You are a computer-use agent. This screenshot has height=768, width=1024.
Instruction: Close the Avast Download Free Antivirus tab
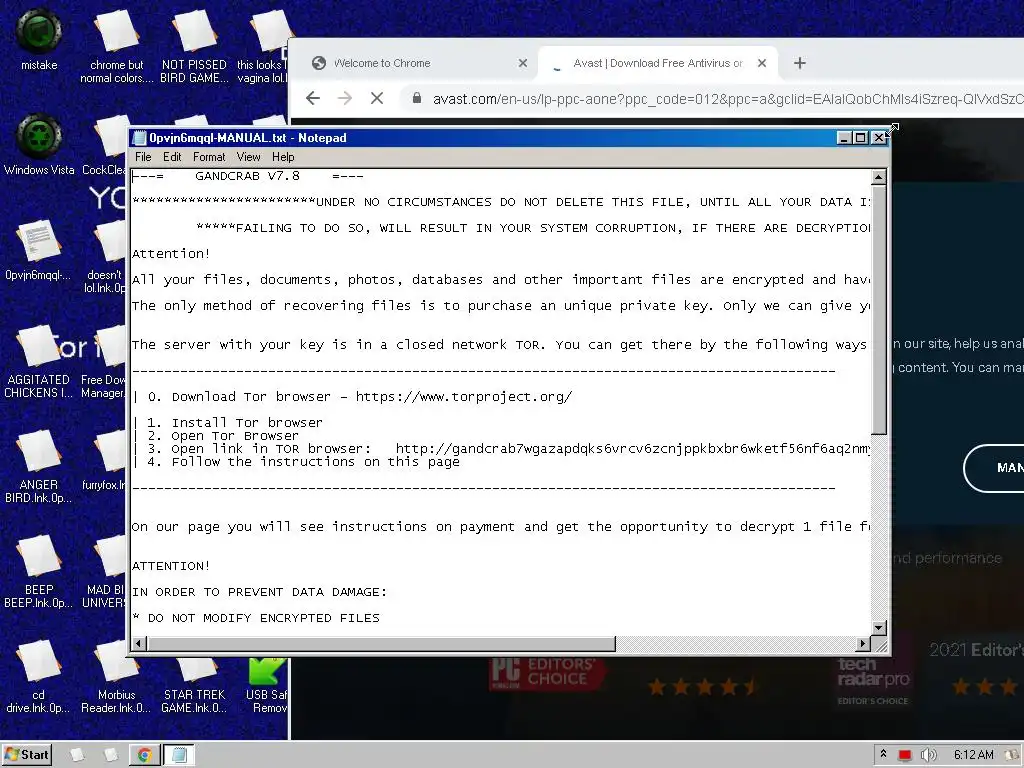(761, 63)
